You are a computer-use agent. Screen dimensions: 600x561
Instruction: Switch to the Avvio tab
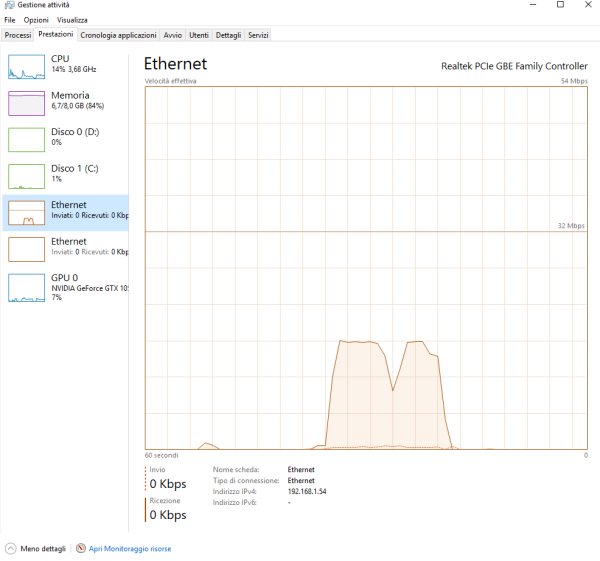(x=173, y=36)
